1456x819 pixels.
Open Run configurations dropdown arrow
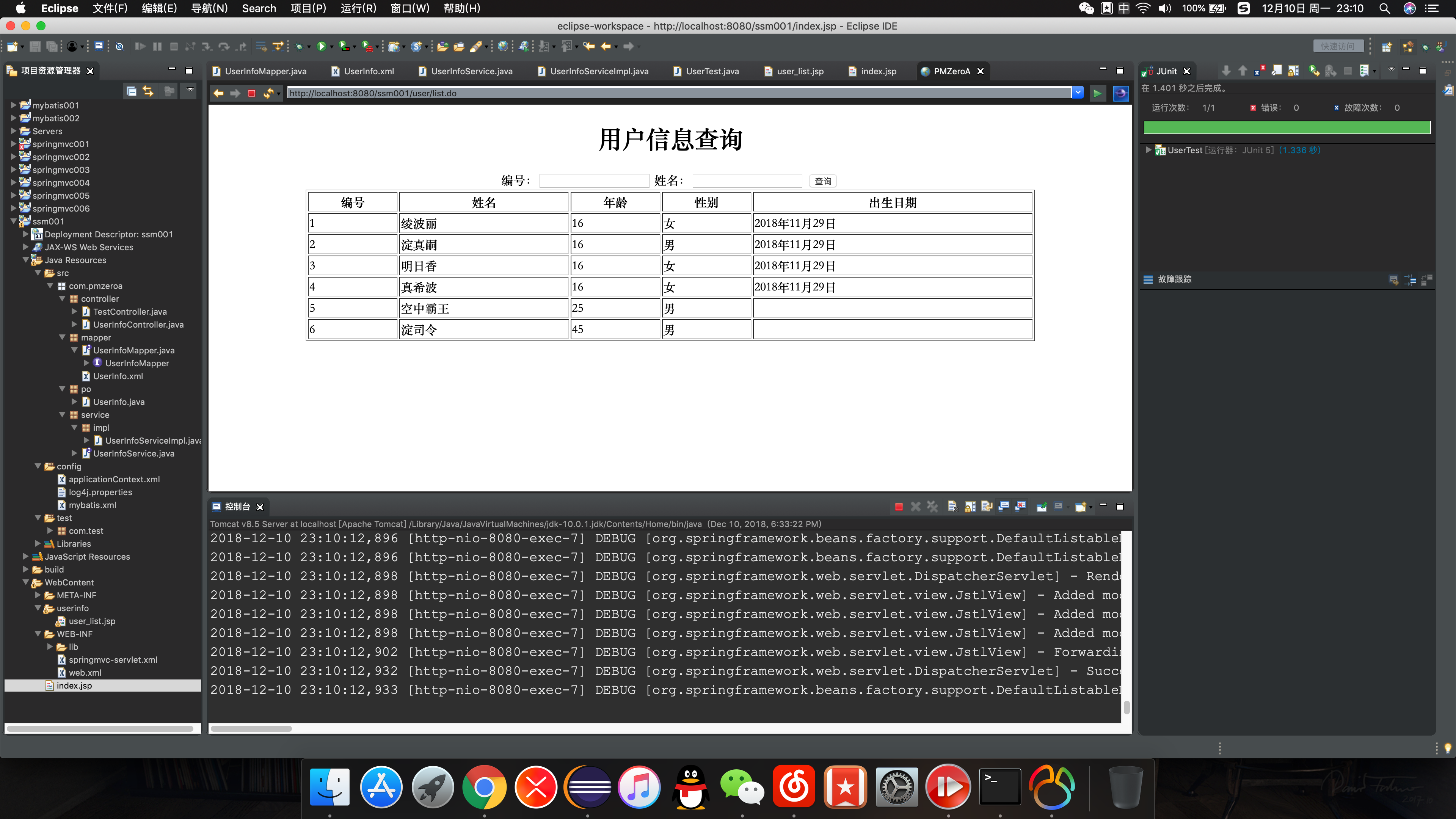(x=332, y=47)
